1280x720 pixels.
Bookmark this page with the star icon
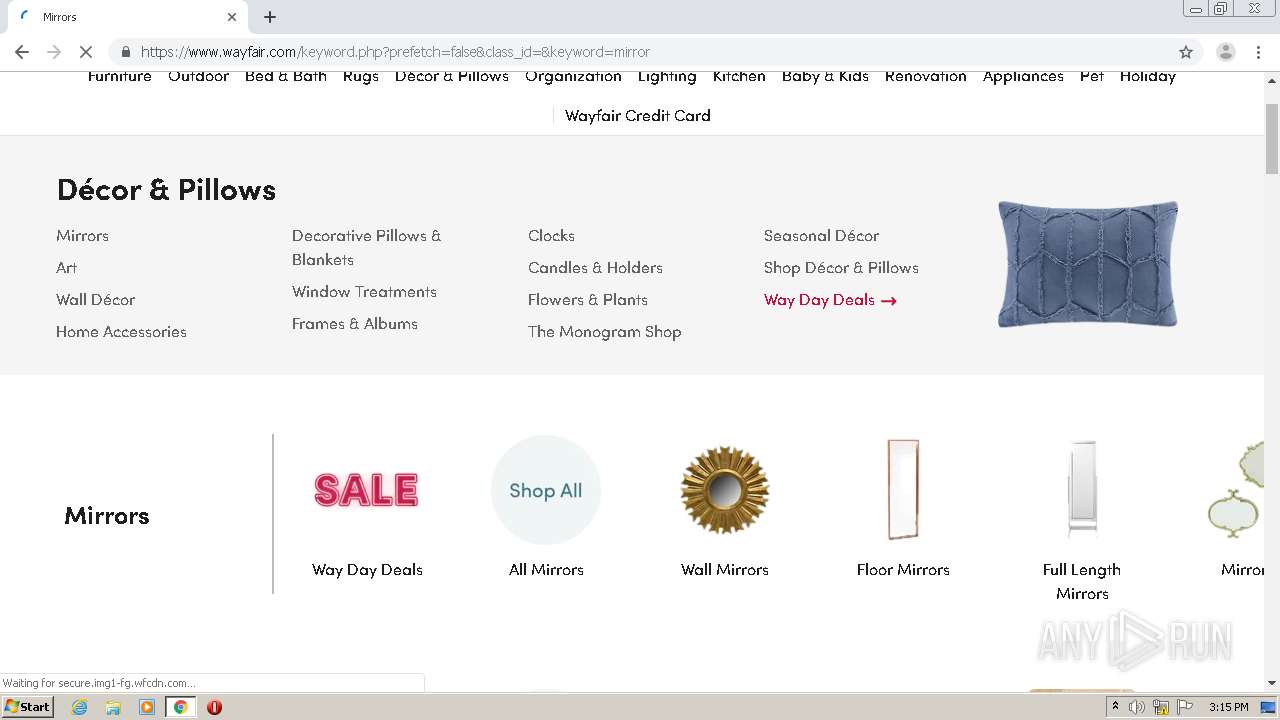1186,52
